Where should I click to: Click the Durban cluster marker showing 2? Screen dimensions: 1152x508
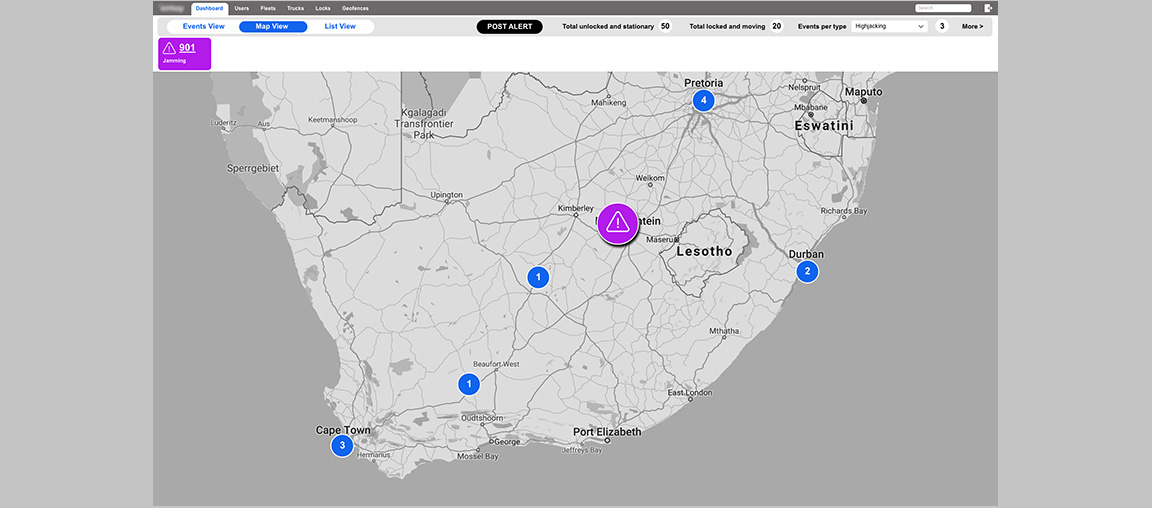point(806,271)
